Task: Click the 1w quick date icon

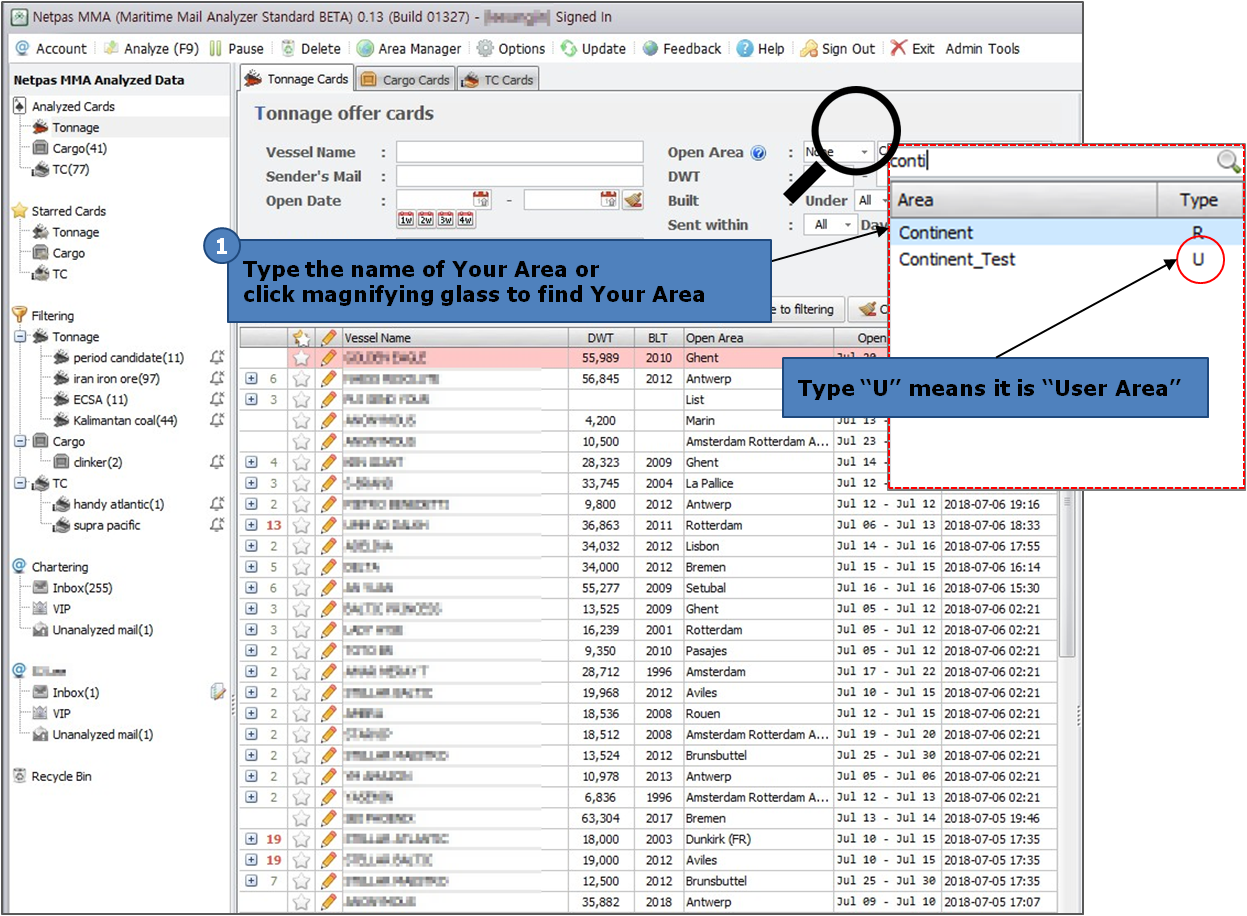Action: 406,220
